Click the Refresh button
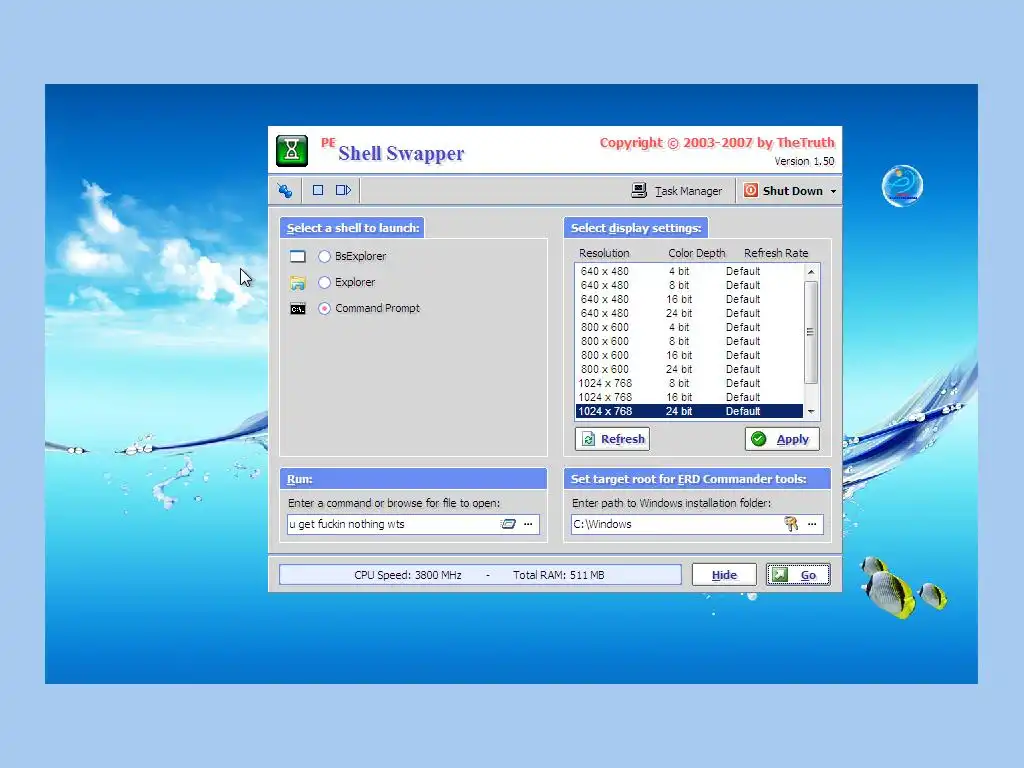Screen dimensions: 1024x768 [613, 439]
